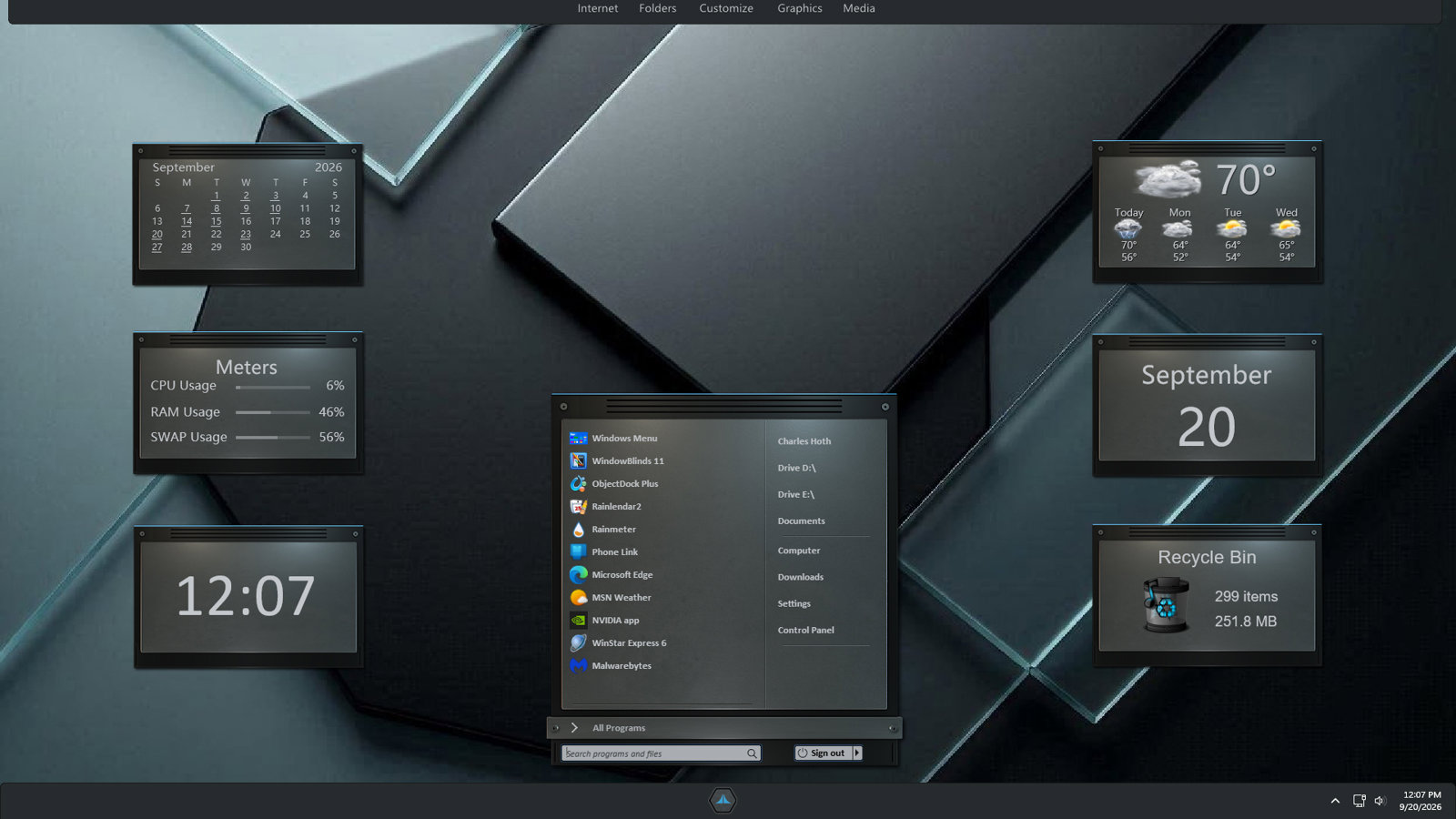
Task: Open the Graphics menu in top bar
Action: tap(800, 8)
